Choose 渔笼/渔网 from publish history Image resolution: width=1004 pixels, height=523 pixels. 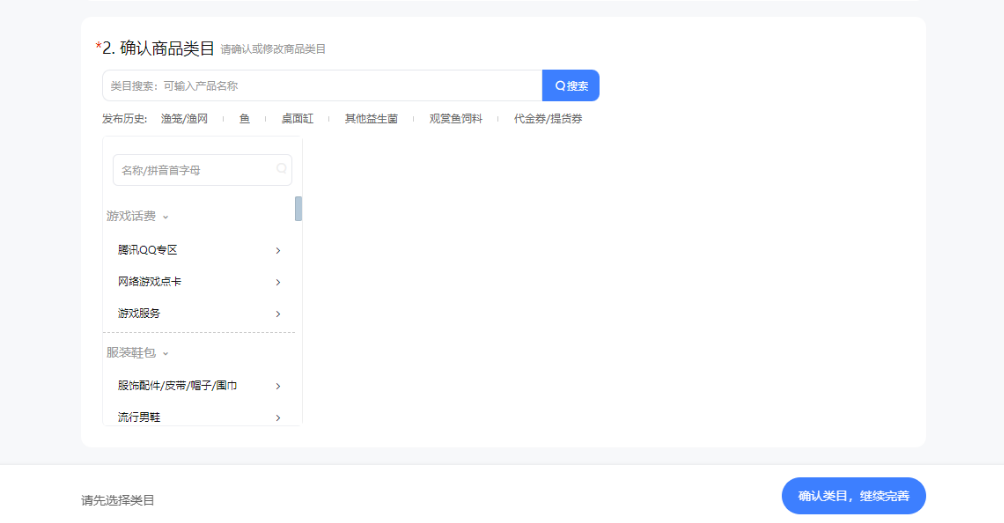coord(184,119)
